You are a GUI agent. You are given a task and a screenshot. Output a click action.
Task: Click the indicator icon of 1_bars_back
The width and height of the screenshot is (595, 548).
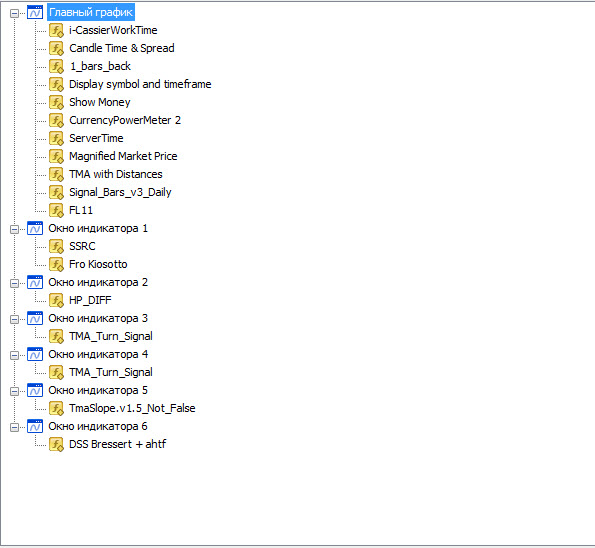point(57,67)
